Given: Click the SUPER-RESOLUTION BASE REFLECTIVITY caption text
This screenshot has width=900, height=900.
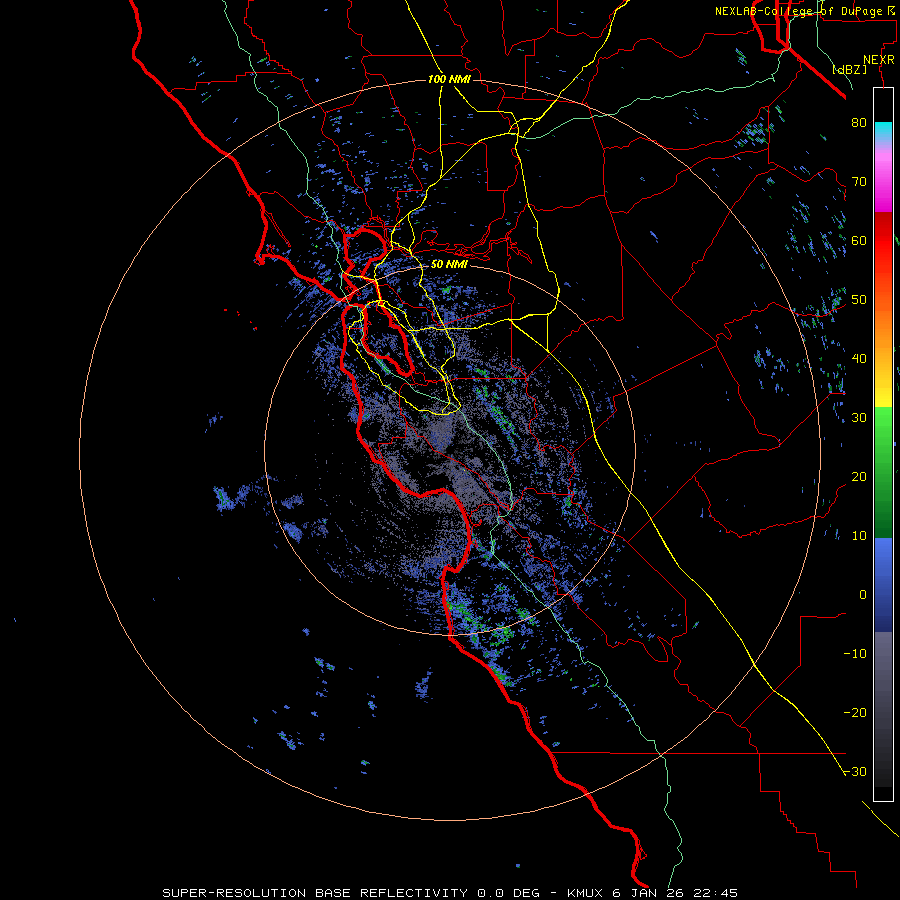Looking at the screenshot, I should point(315,893).
